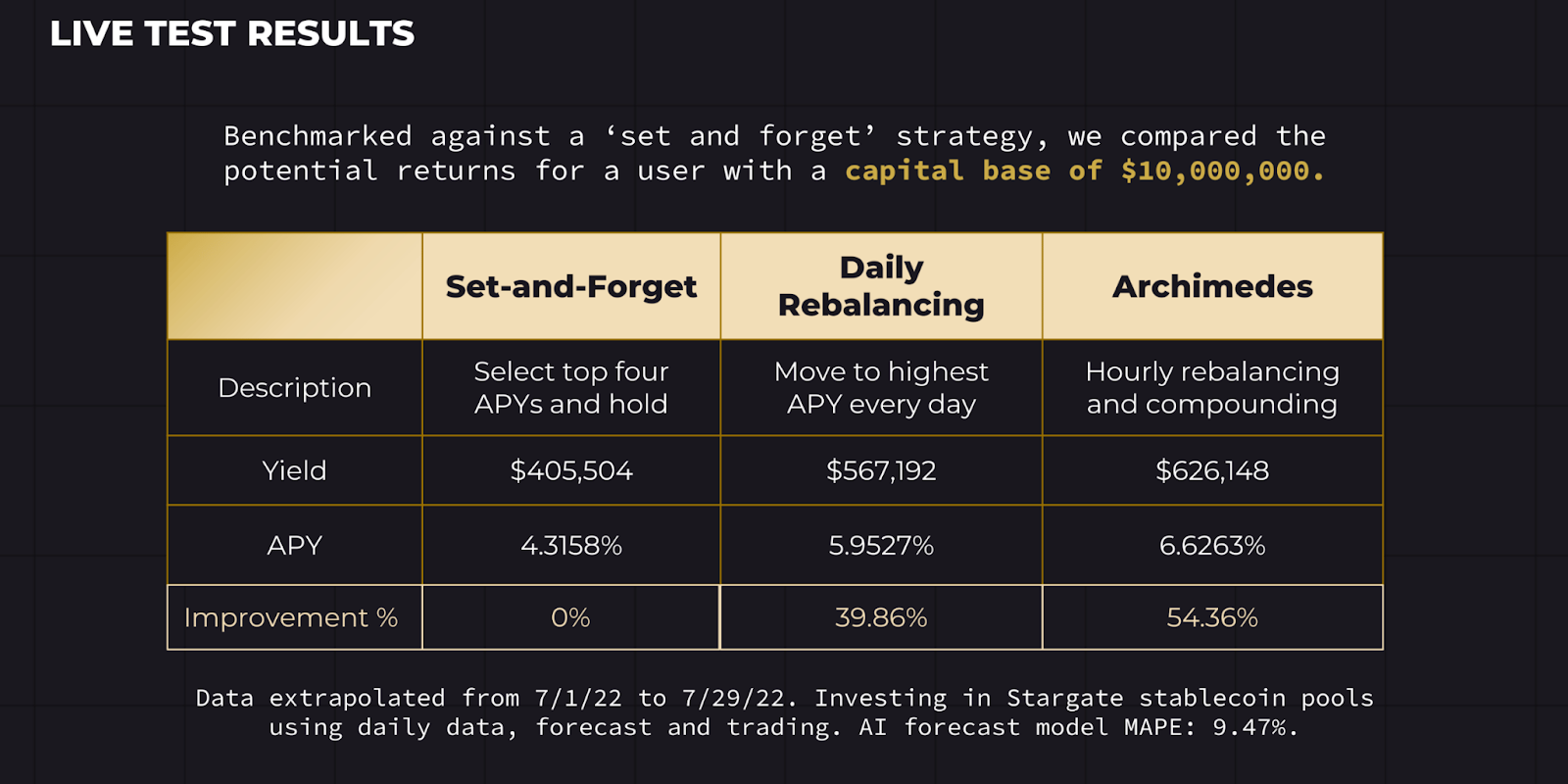The height and width of the screenshot is (784, 1568).
Task: Select the $567,192 yield value
Action: coord(881,470)
